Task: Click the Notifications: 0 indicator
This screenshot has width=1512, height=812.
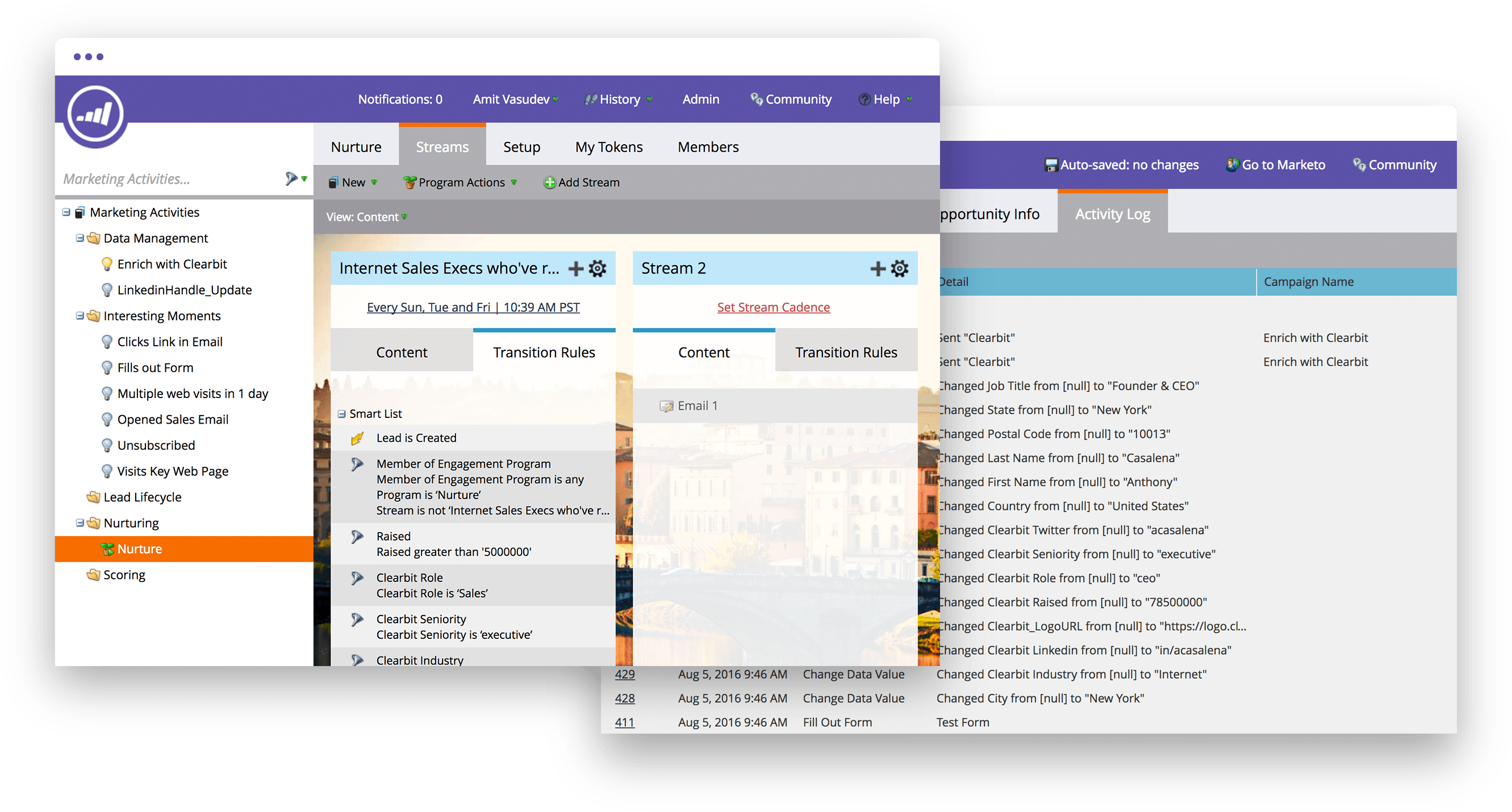Action: [400, 99]
